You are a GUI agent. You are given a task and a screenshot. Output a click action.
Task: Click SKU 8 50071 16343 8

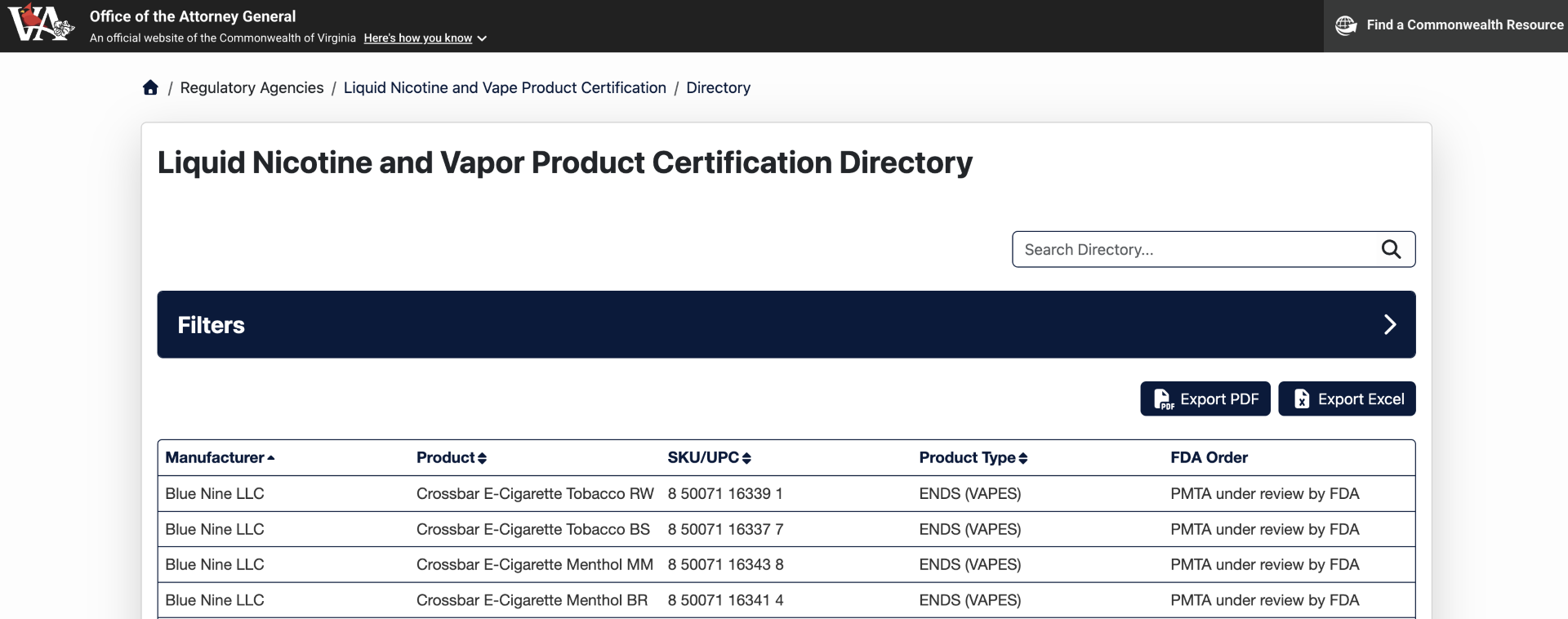click(725, 564)
